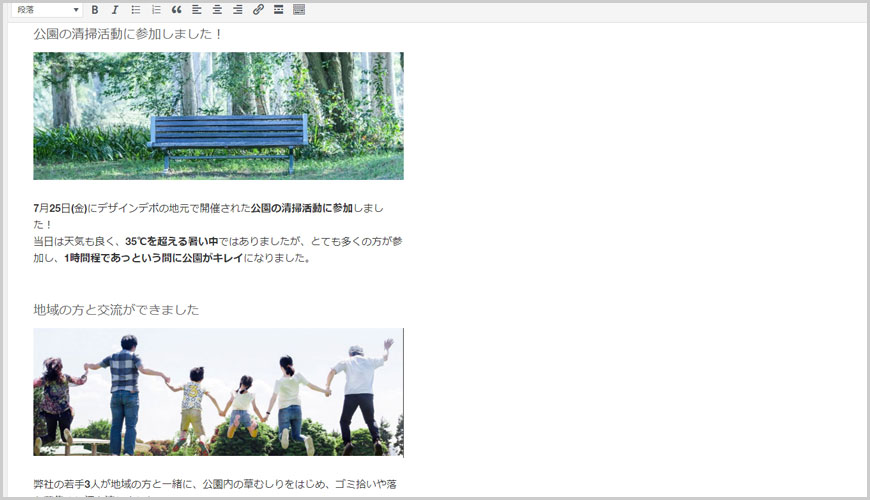Apply blockquote formatting
The height and width of the screenshot is (500, 870).
click(x=176, y=10)
